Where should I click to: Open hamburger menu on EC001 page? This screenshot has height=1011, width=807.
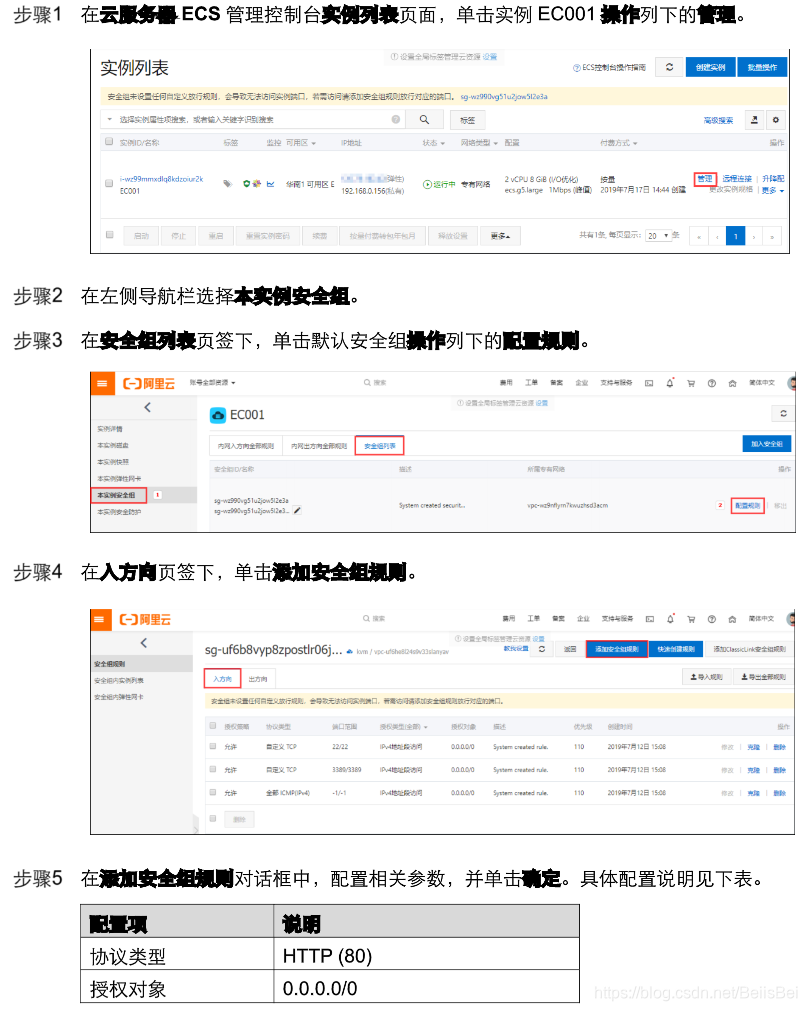[x=102, y=383]
